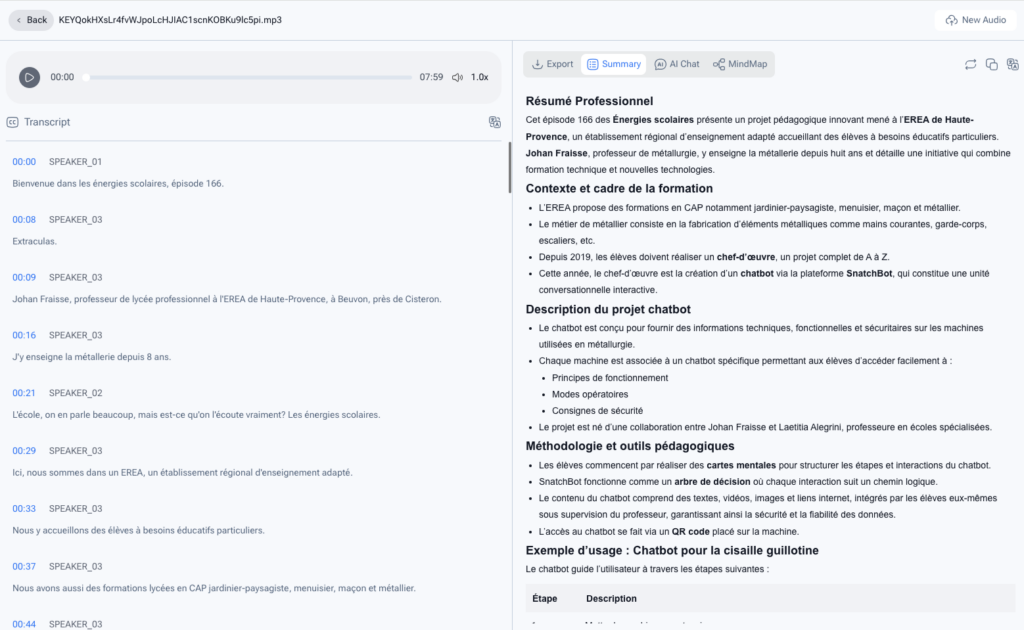Click the transcript panel scrollbar

click(x=509, y=160)
